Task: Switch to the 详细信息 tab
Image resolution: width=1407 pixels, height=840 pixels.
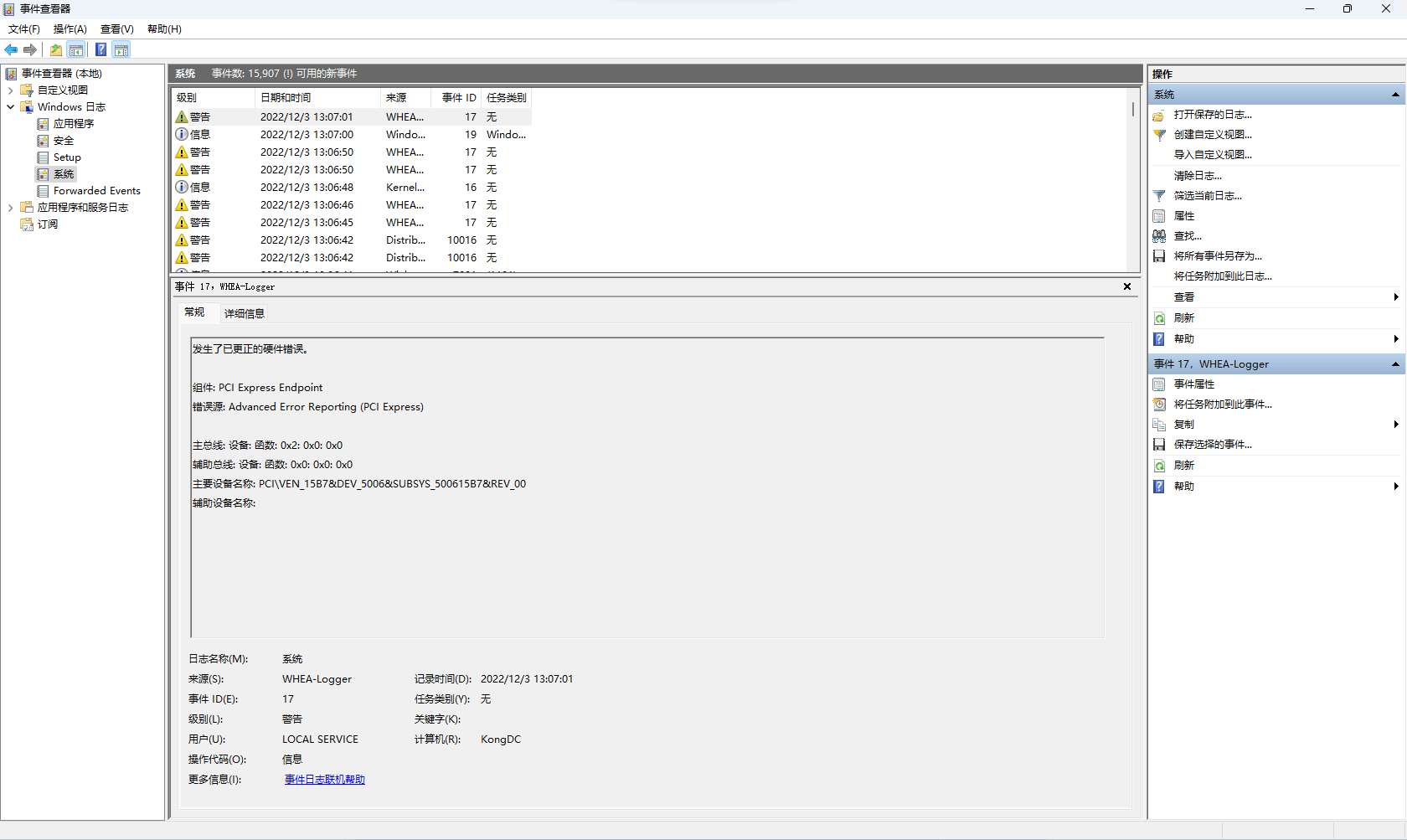Action: [x=245, y=314]
